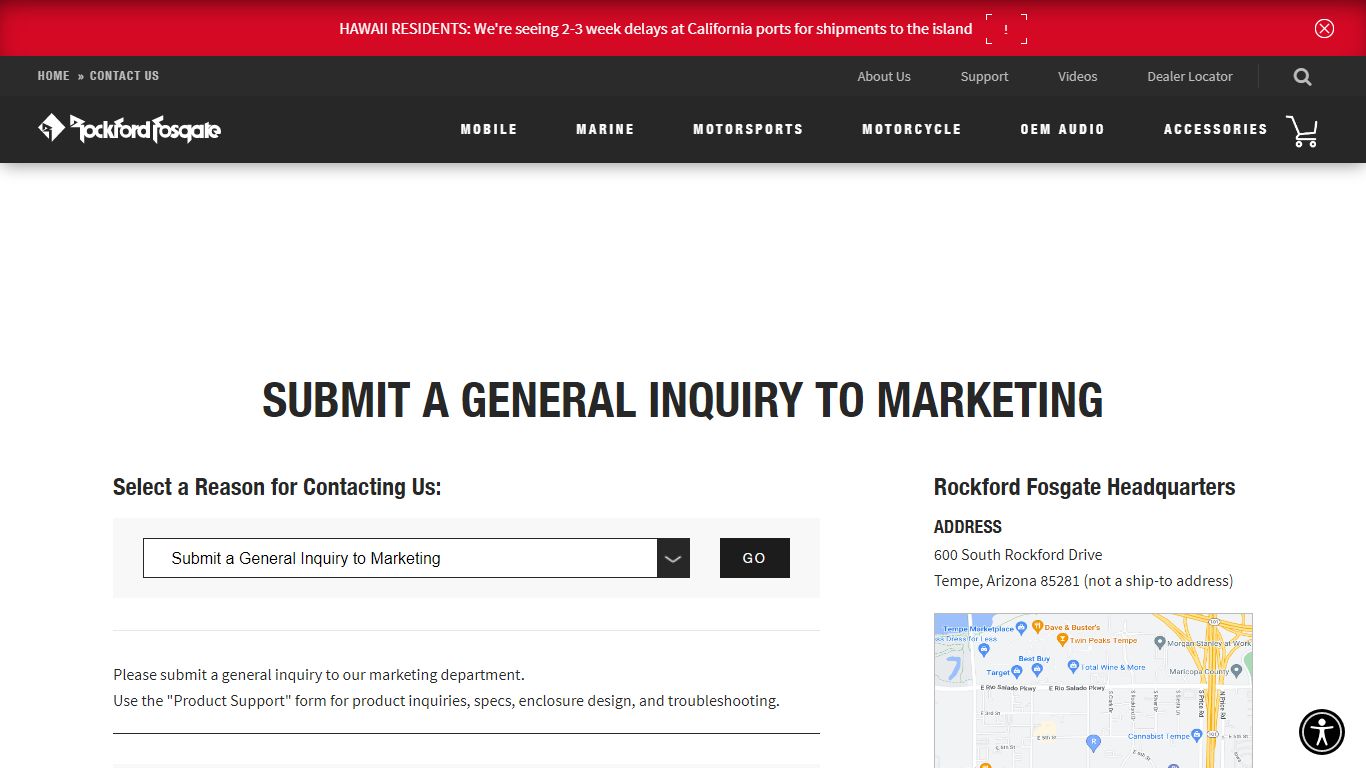This screenshot has width=1366, height=768.
Task: Click the Hawaii residents delay notice text
Action: point(656,29)
